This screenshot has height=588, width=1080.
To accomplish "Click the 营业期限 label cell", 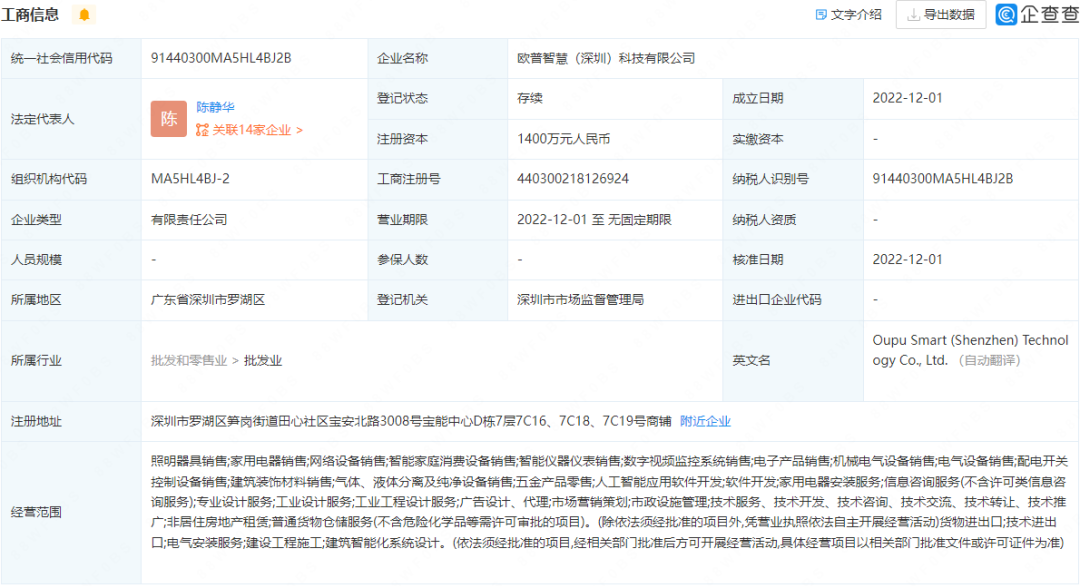I will pyautogui.click(x=437, y=219).
